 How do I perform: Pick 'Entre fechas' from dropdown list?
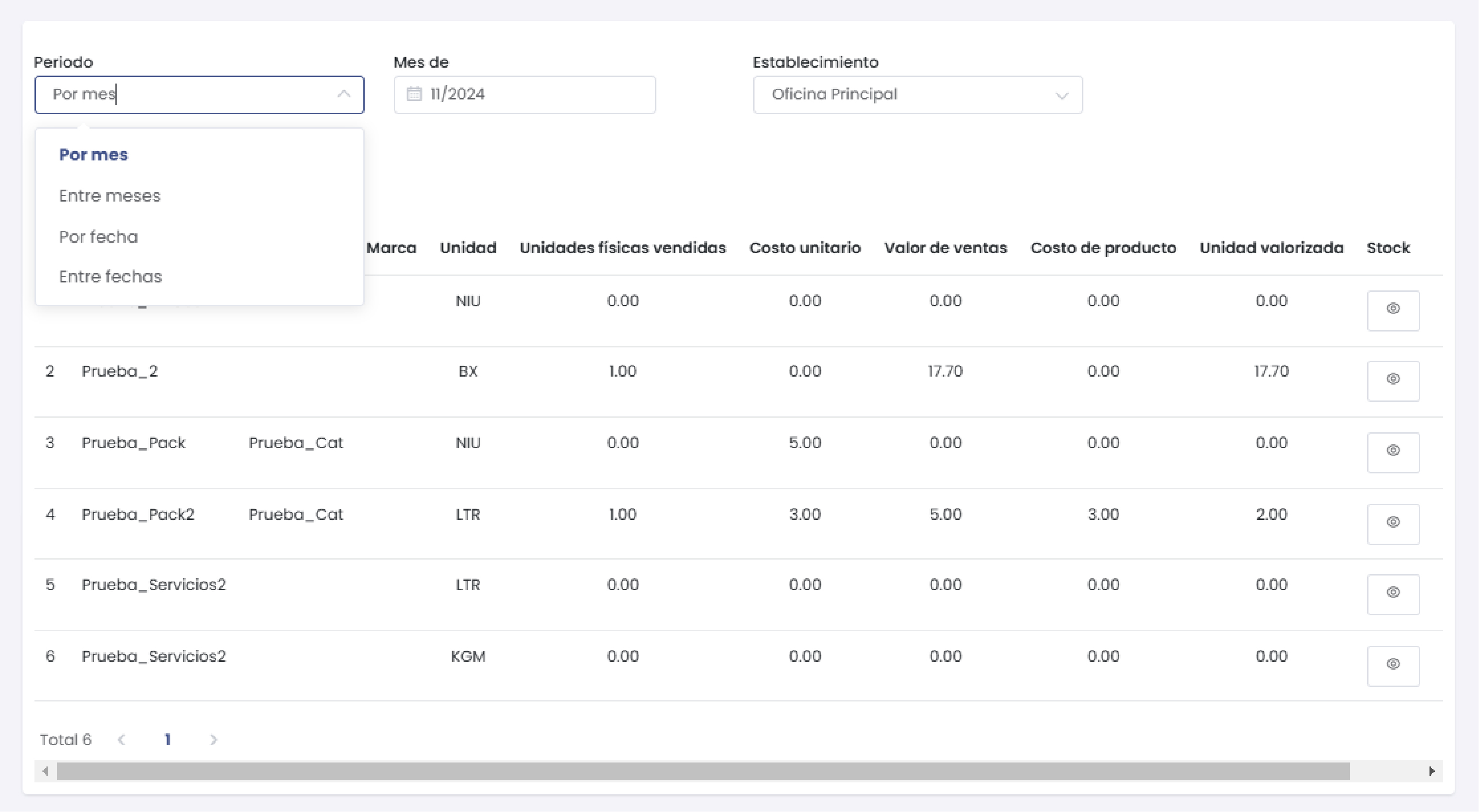tap(110, 277)
